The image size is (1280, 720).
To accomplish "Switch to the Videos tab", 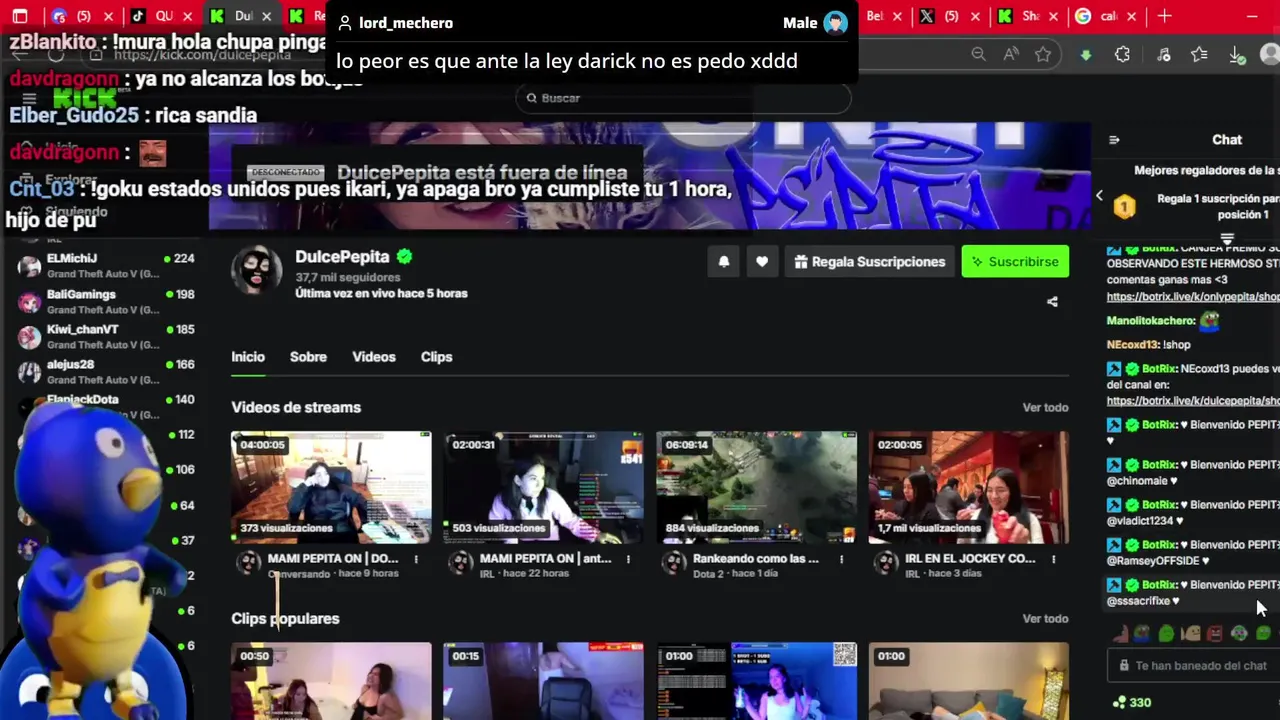I will pos(374,357).
